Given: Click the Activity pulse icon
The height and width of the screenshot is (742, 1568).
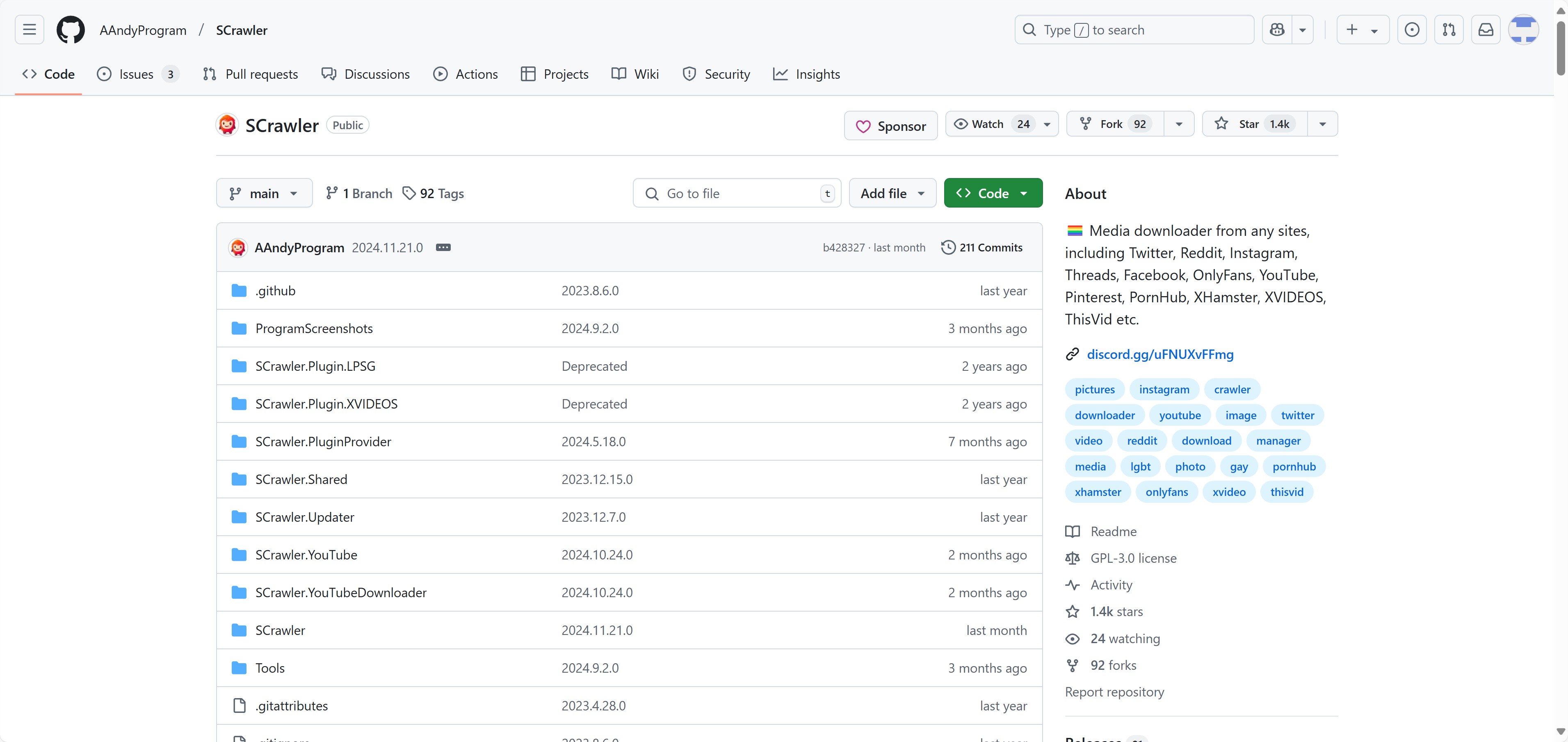Looking at the screenshot, I should (1073, 586).
